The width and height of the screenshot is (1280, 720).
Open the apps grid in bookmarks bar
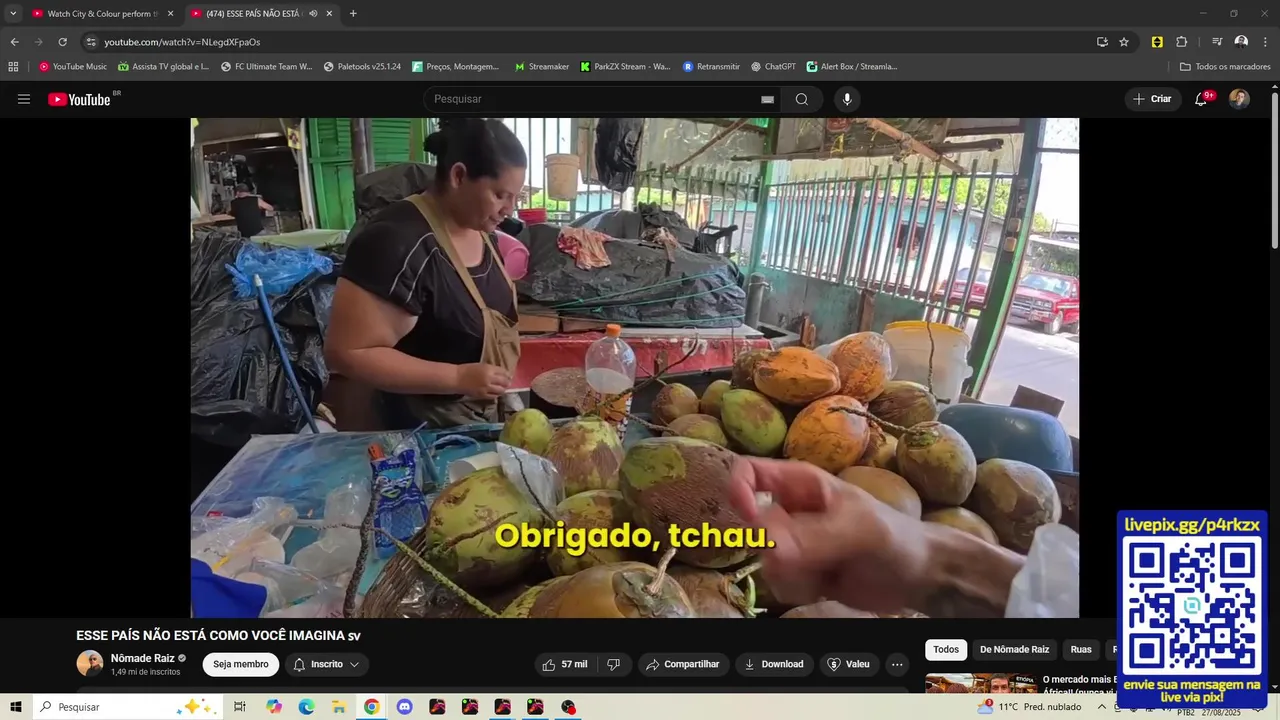(13, 67)
